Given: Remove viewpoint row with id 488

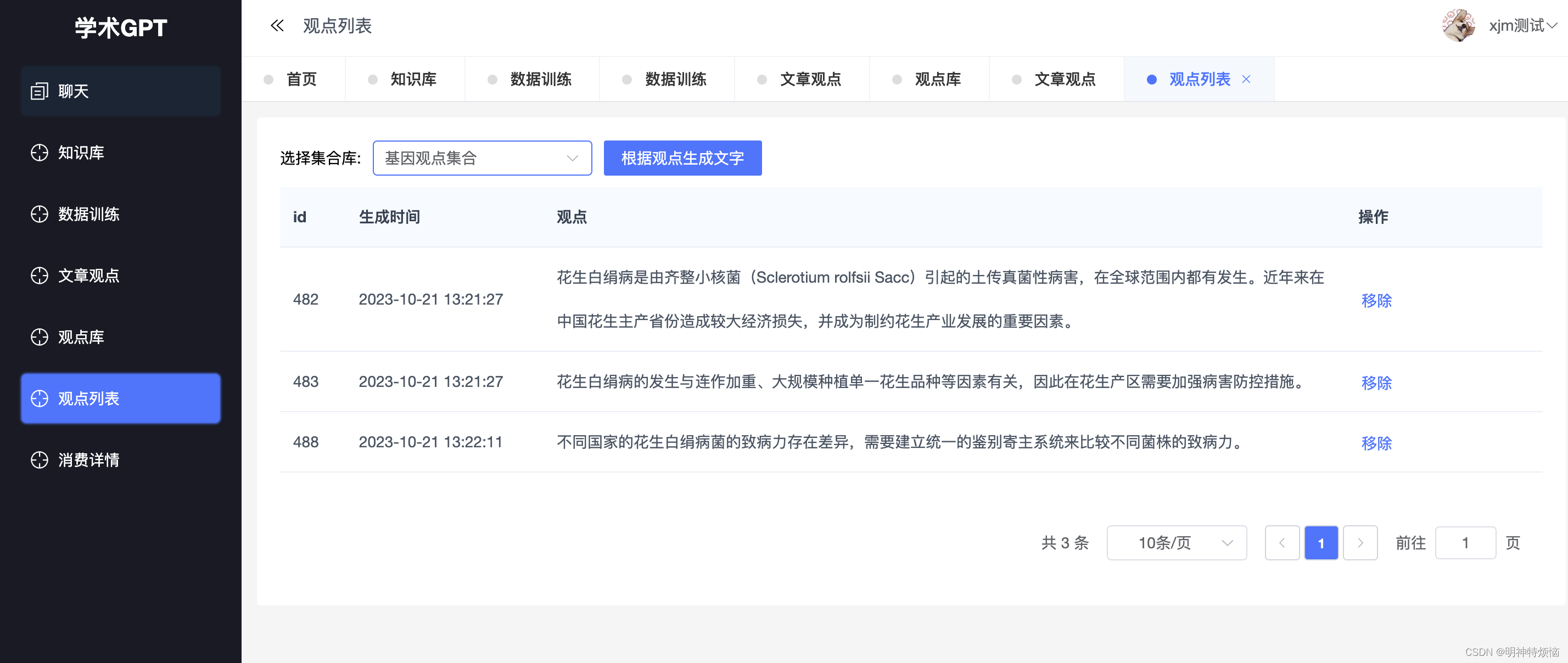Looking at the screenshot, I should point(1376,443).
